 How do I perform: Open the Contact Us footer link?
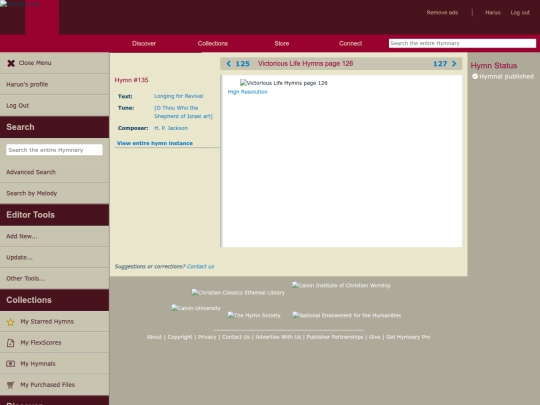pos(236,337)
